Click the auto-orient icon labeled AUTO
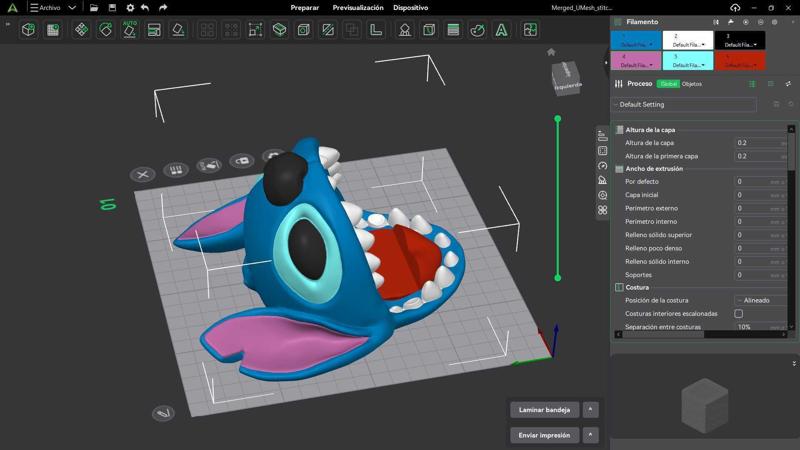 point(130,30)
